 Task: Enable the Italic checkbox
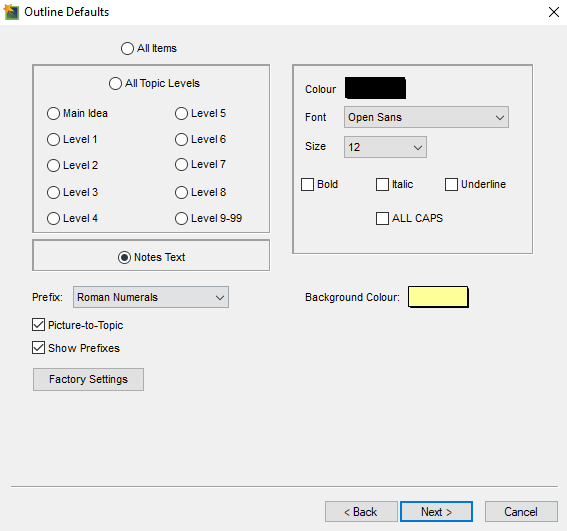(382, 184)
